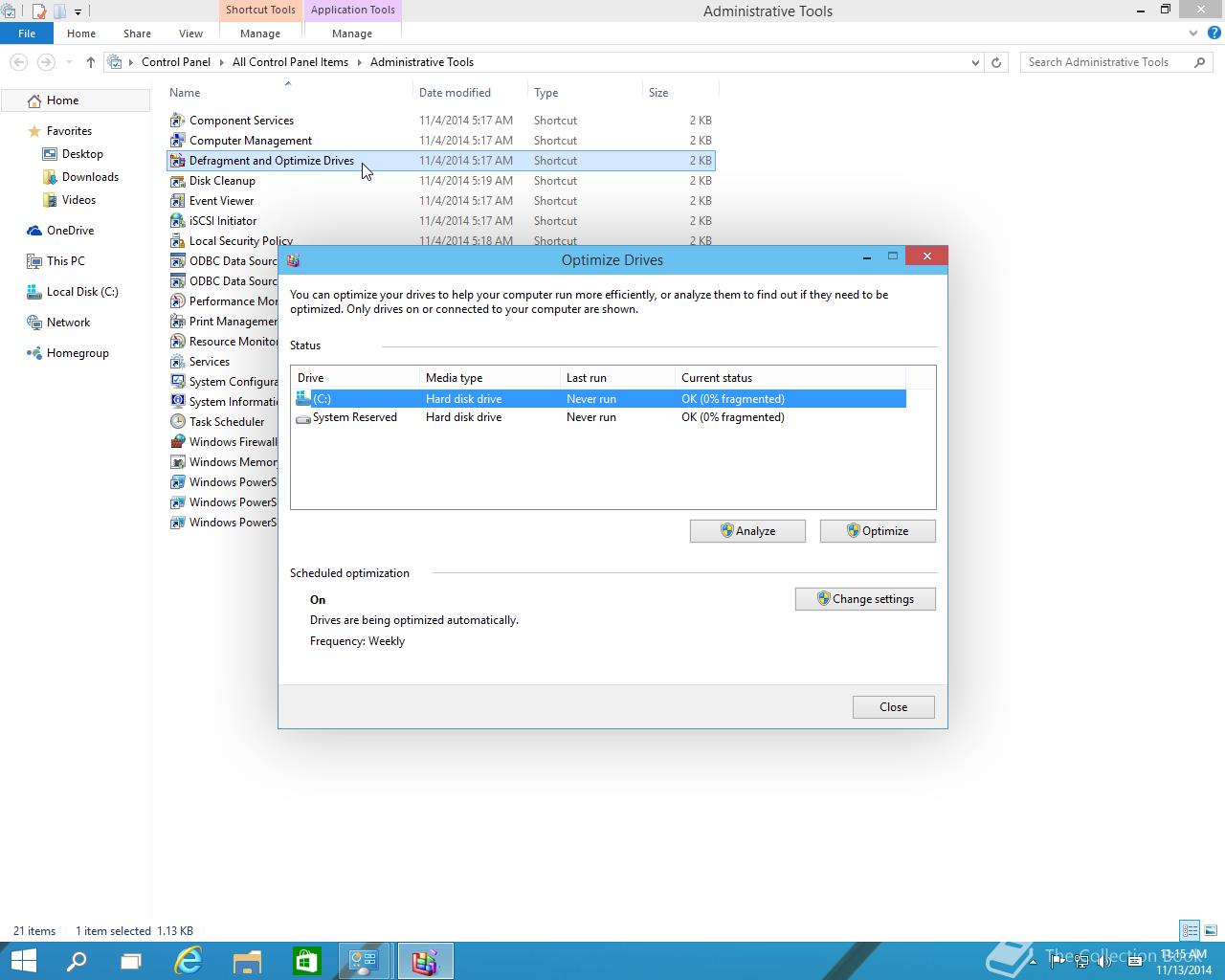Expand the ribbon chevron
Image resolution: width=1225 pixels, height=980 pixels.
(1192, 33)
